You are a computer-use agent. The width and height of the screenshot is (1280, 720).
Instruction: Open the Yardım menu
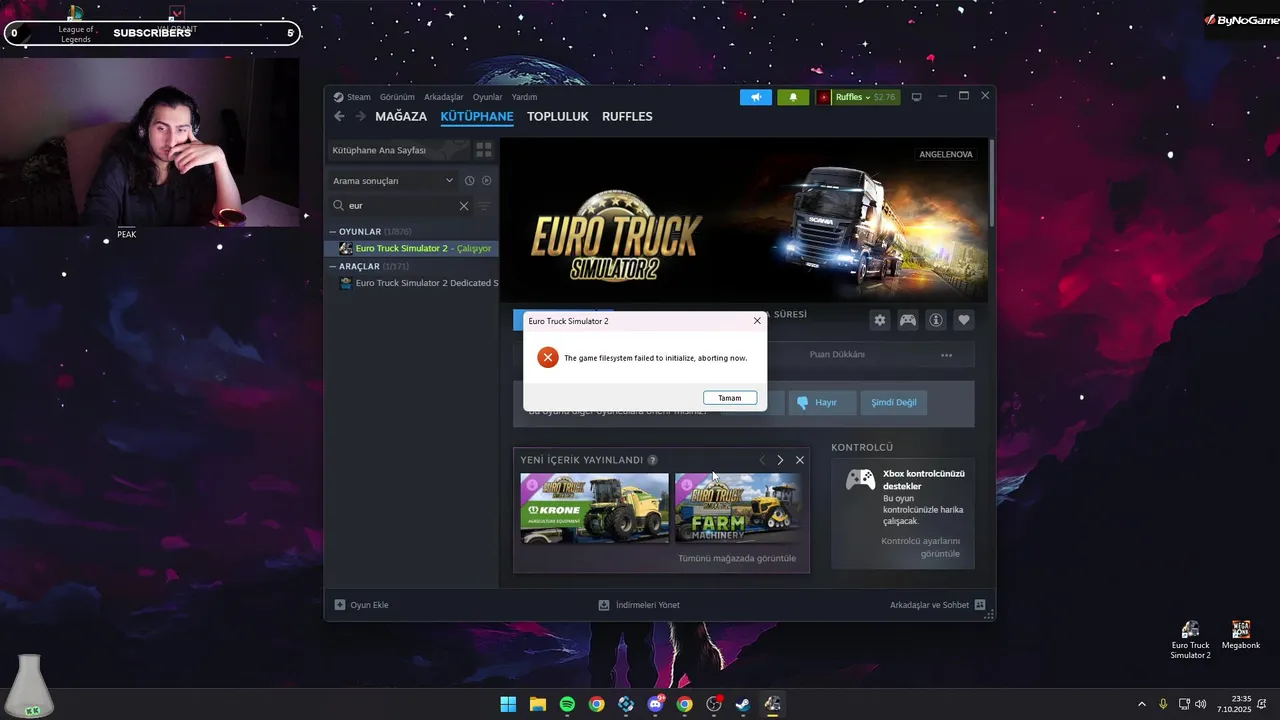coord(525,97)
